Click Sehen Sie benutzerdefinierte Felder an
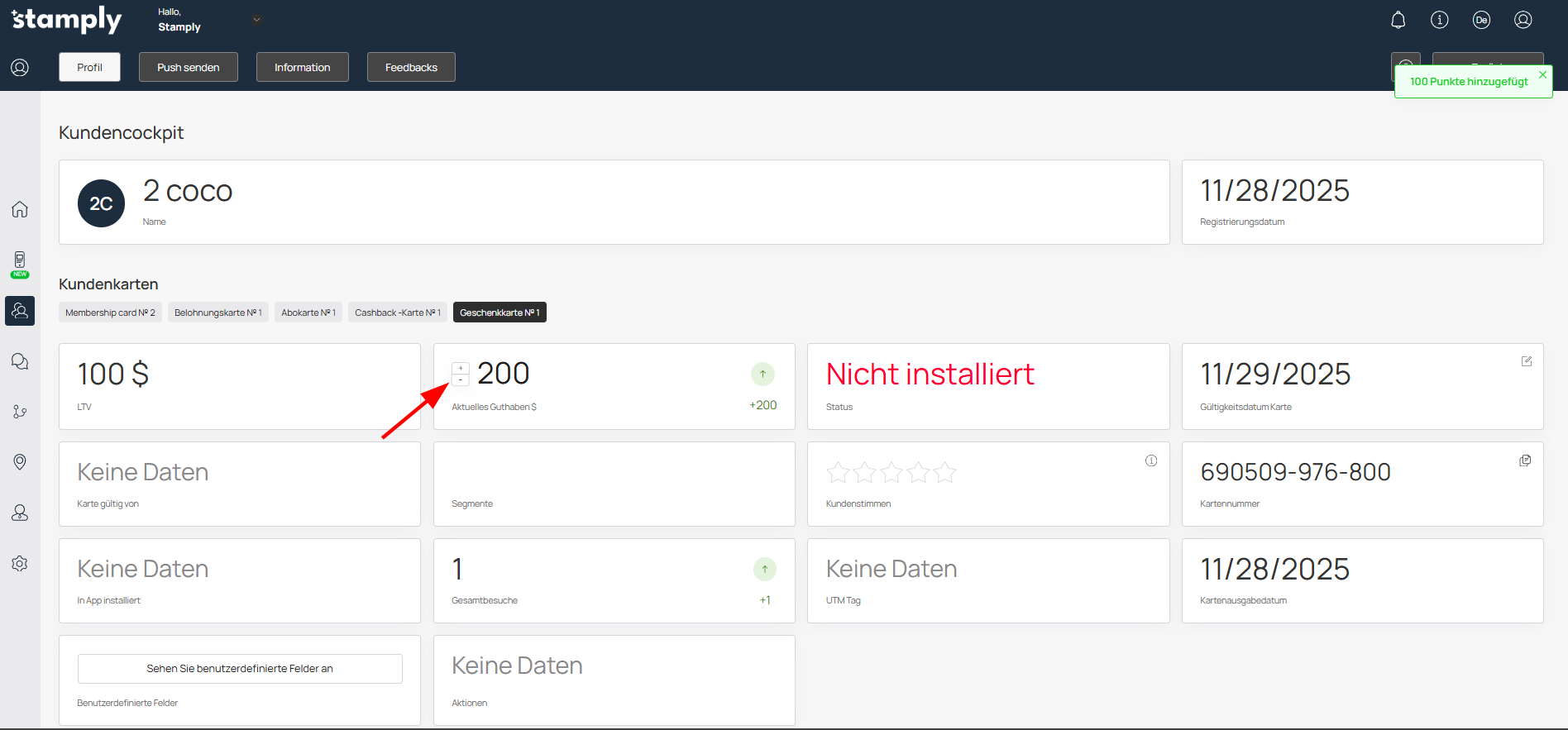Viewport: 1568px width, 730px height. coord(240,669)
